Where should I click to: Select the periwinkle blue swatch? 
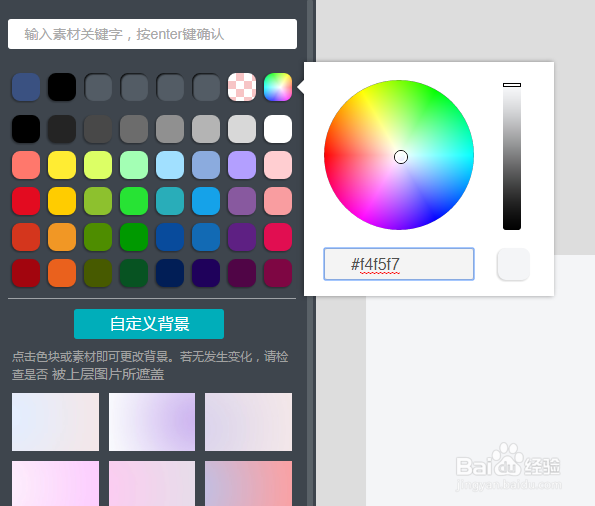tap(206, 165)
